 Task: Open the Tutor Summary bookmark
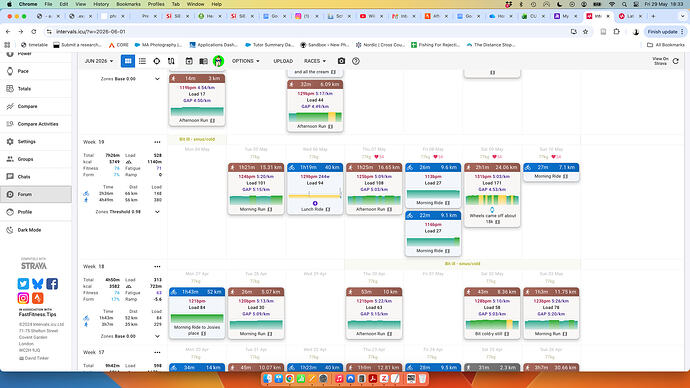pos(269,45)
